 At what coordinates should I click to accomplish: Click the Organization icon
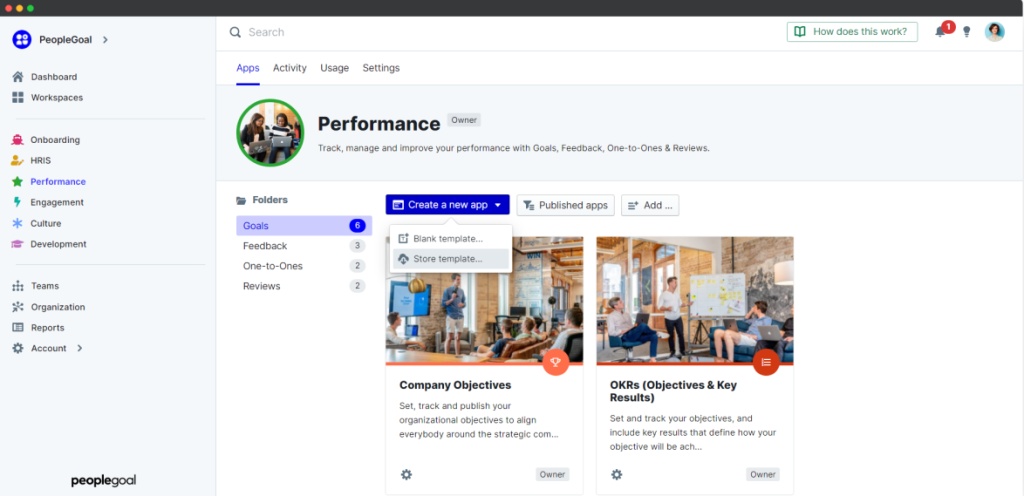tap(18, 307)
